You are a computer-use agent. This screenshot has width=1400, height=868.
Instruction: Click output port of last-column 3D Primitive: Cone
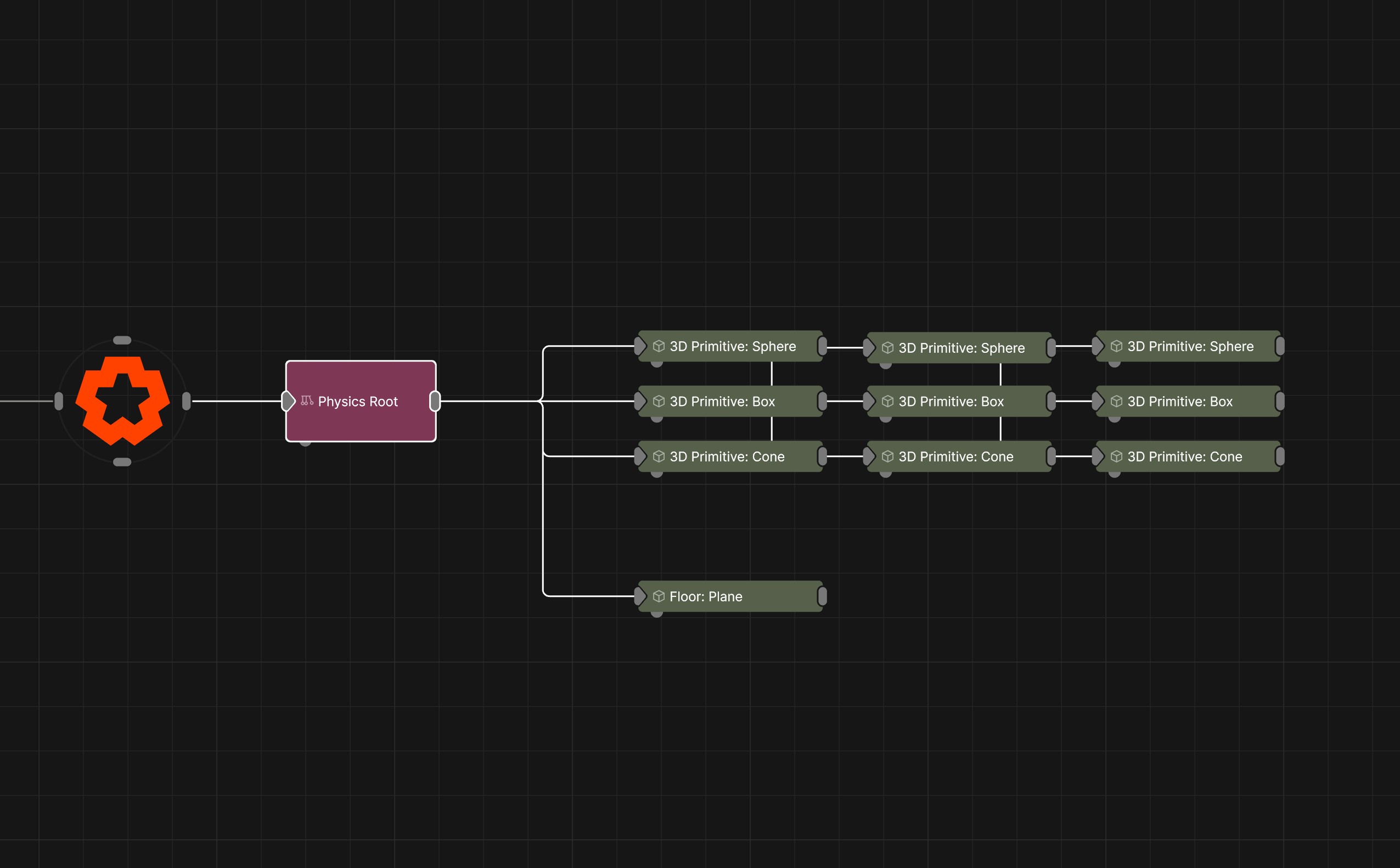click(1280, 456)
